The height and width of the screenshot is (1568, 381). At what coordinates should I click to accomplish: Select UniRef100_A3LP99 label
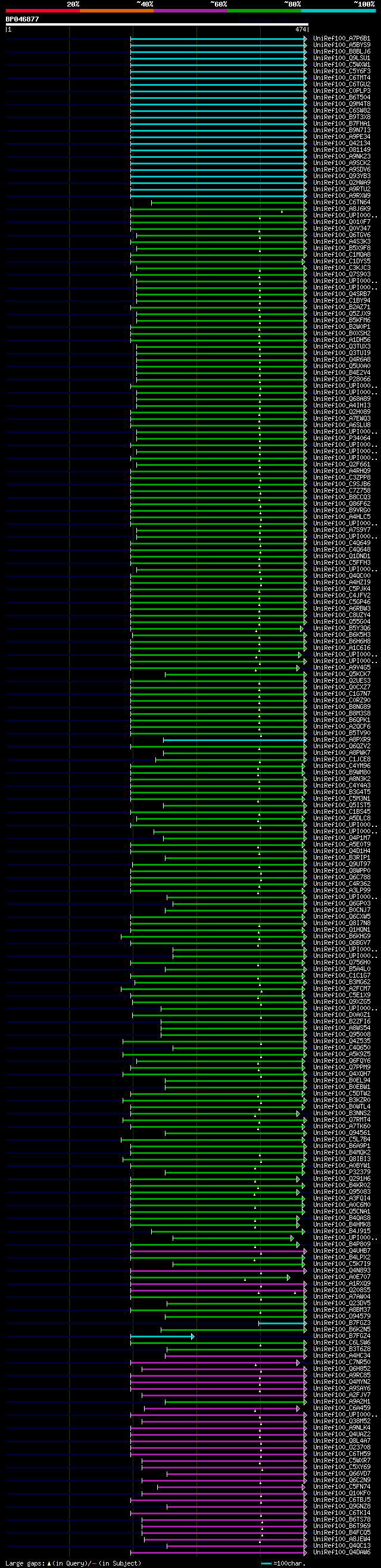click(342, 891)
